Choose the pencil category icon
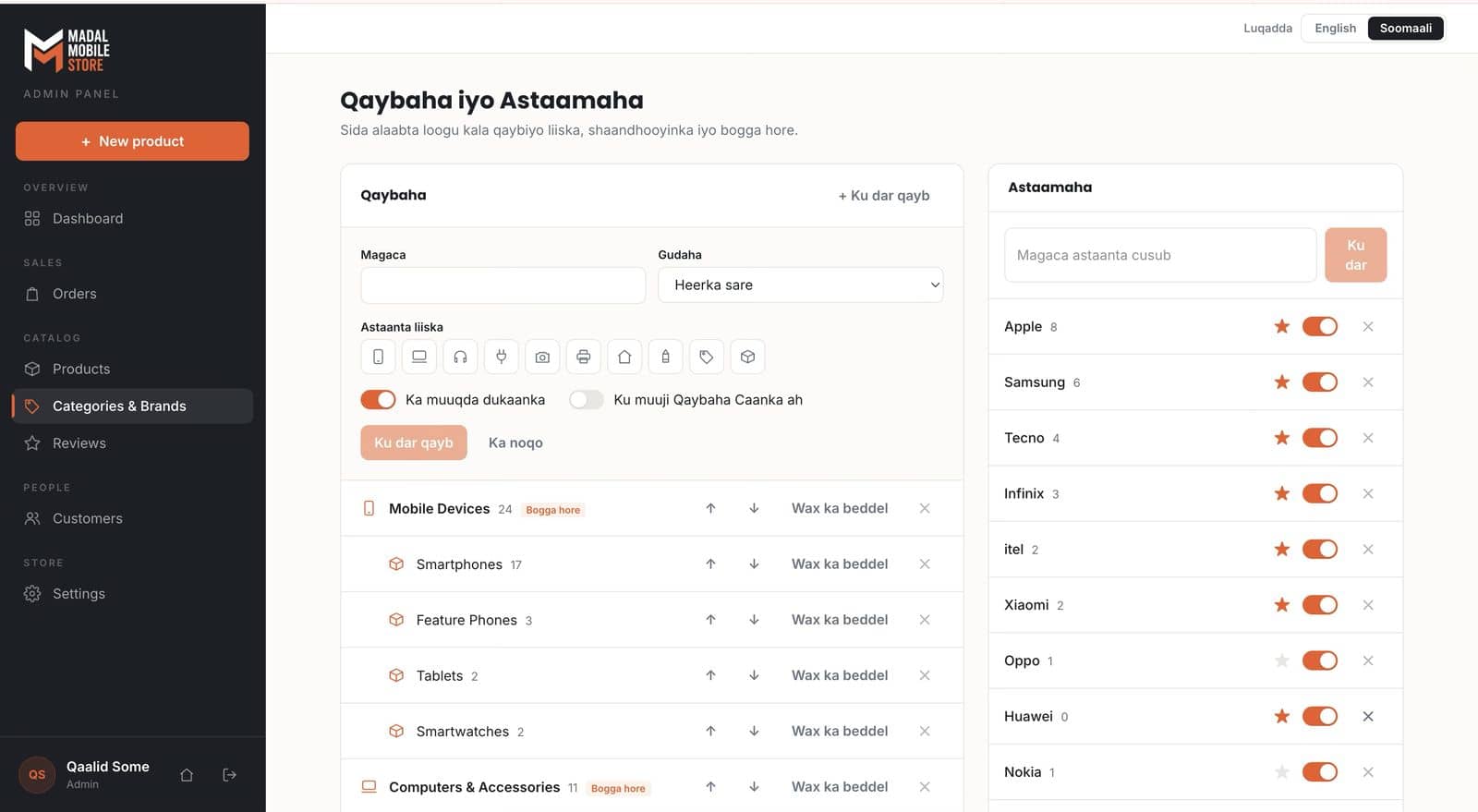 666,357
